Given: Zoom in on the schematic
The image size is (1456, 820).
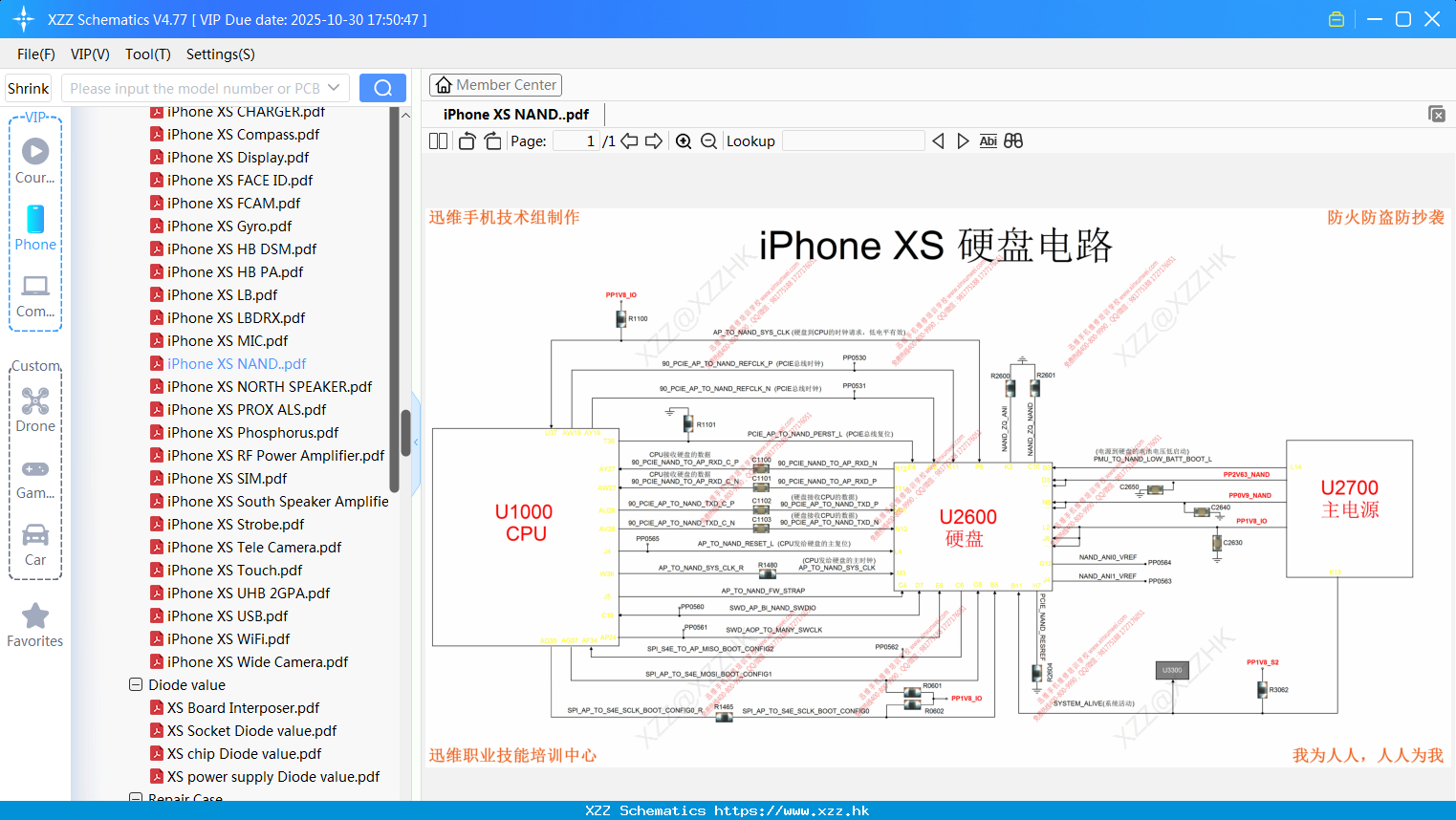Looking at the screenshot, I should [x=684, y=141].
